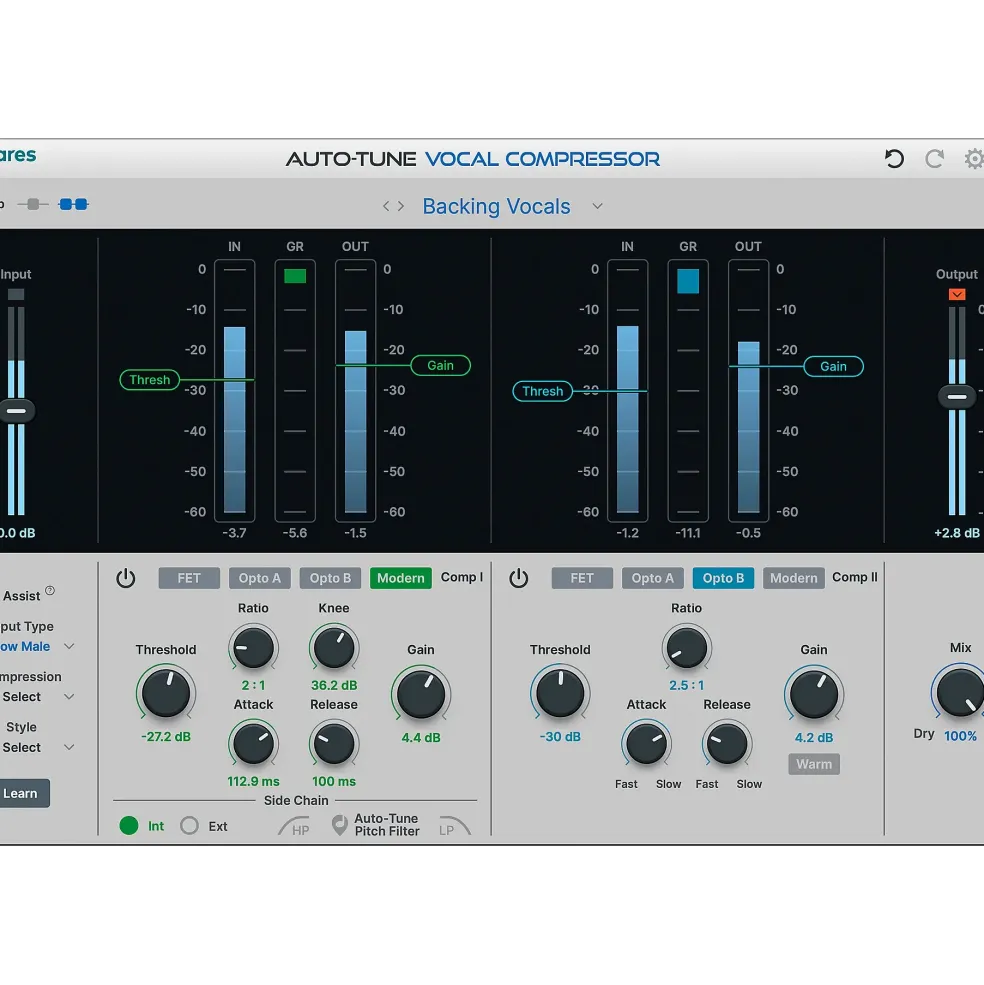The width and height of the screenshot is (984, 985).
Task: Click the blue Gain handle in Comp II meter
Action: (833, 366)
